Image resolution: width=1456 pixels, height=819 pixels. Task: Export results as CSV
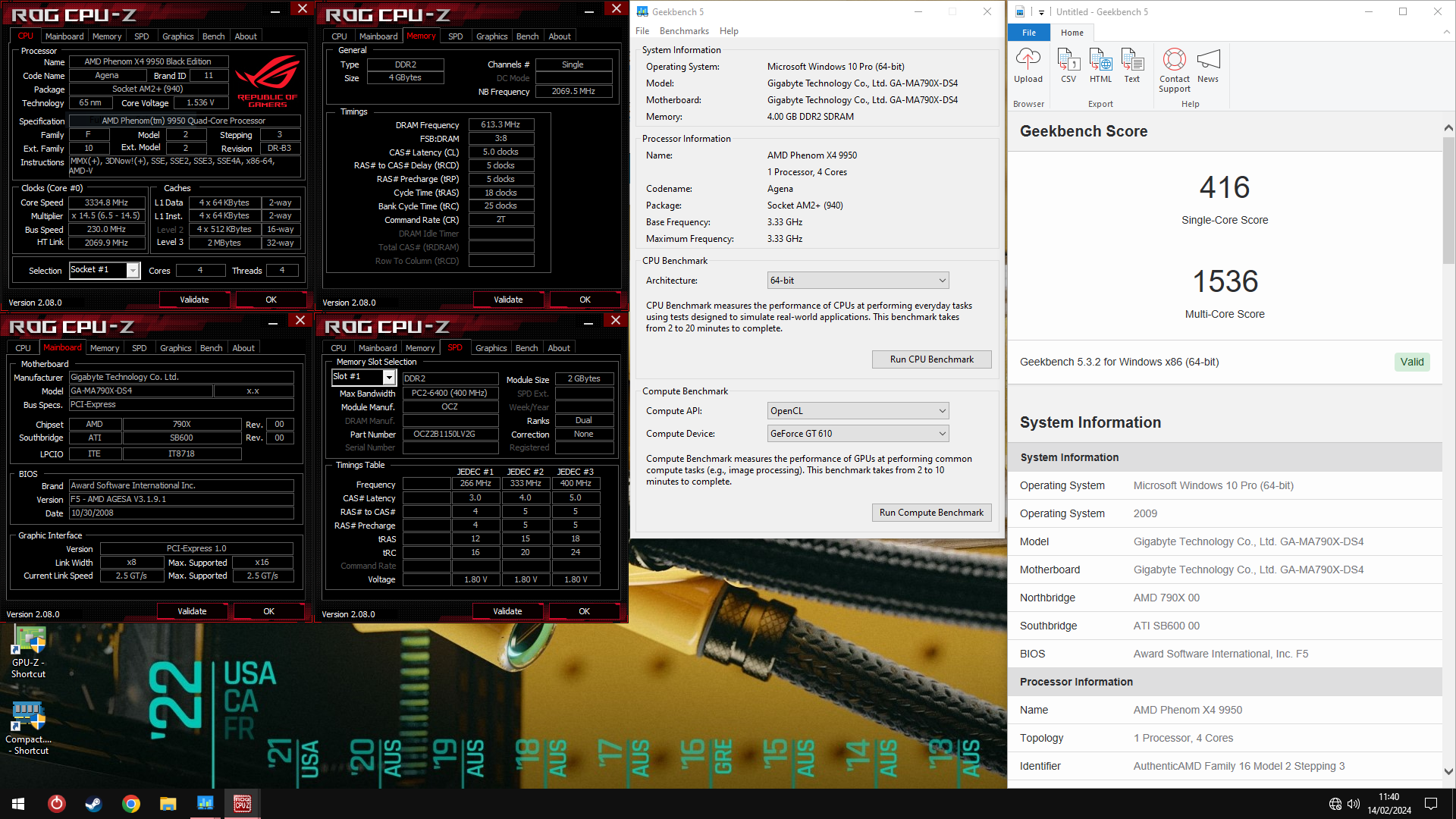(1068, 65)
